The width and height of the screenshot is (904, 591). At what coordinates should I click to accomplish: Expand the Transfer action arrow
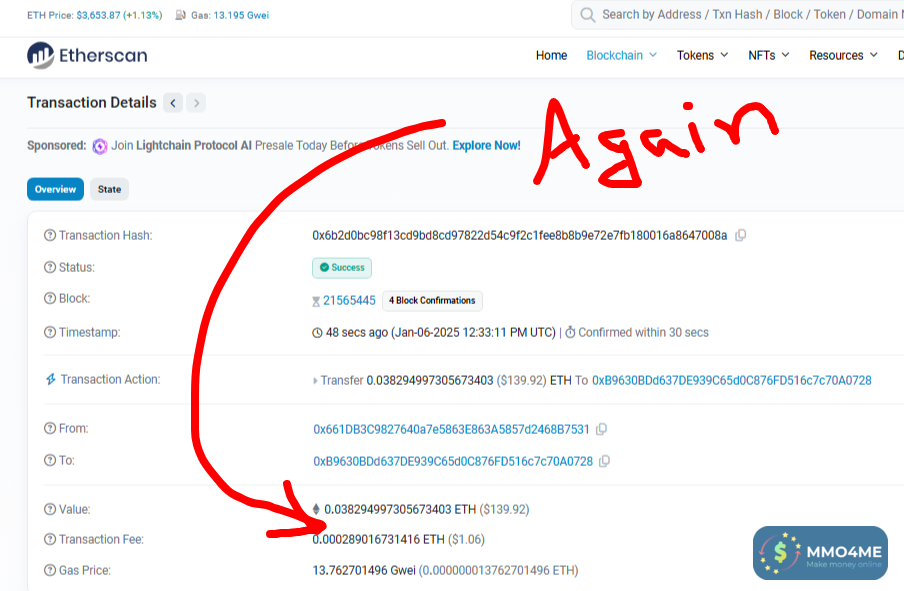coord(315,381)
